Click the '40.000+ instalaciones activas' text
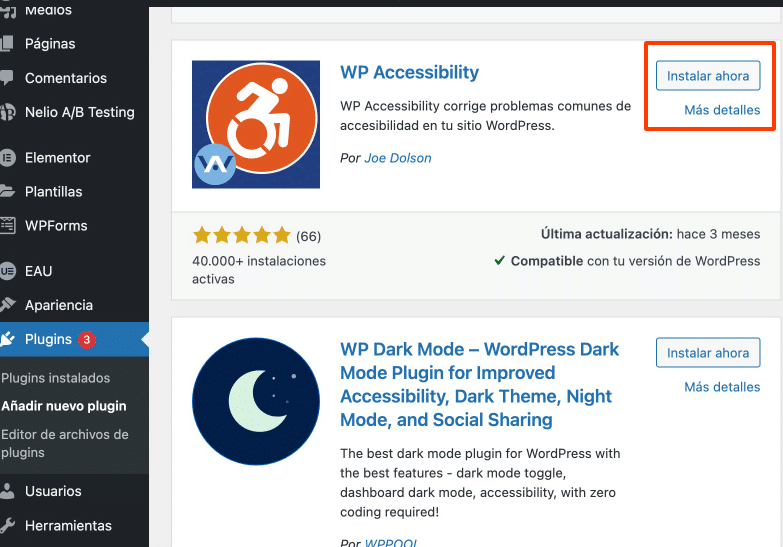This screenshot has width=783, height=547. click(x=259, y=270)
